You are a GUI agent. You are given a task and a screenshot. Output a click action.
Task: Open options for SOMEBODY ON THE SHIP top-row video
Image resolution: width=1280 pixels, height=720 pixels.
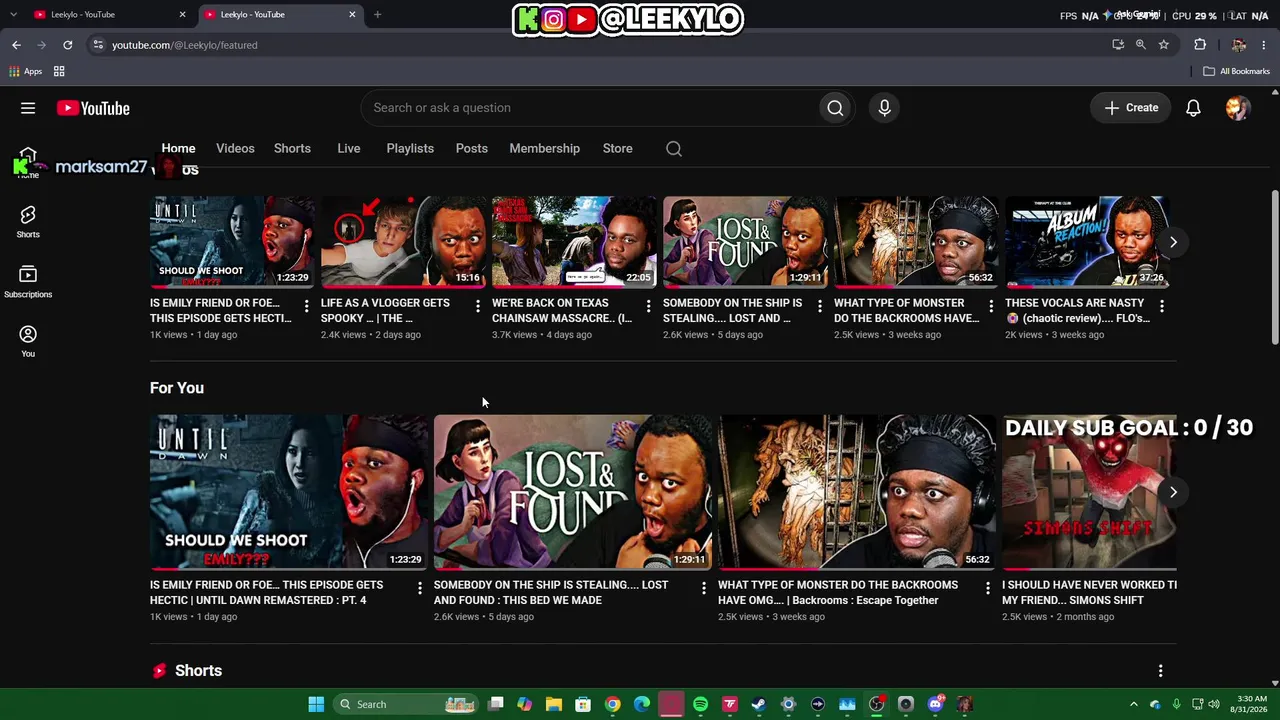(x=819, y=306)
